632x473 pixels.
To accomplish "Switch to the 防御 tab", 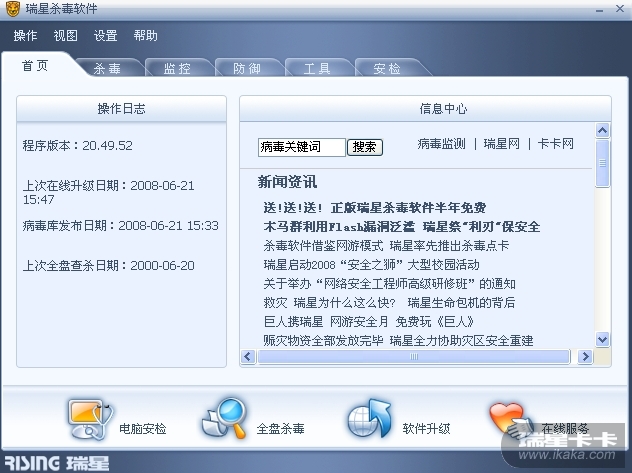I will [247, 68].
